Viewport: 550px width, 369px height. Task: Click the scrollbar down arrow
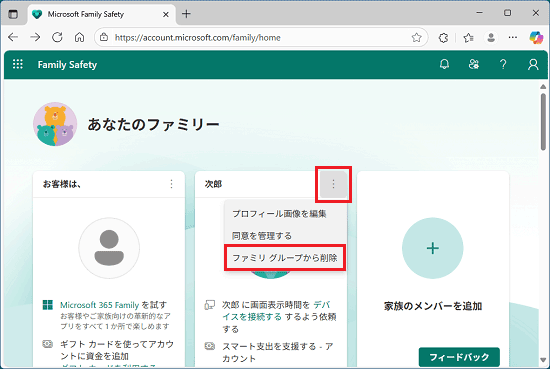(543, 360)
